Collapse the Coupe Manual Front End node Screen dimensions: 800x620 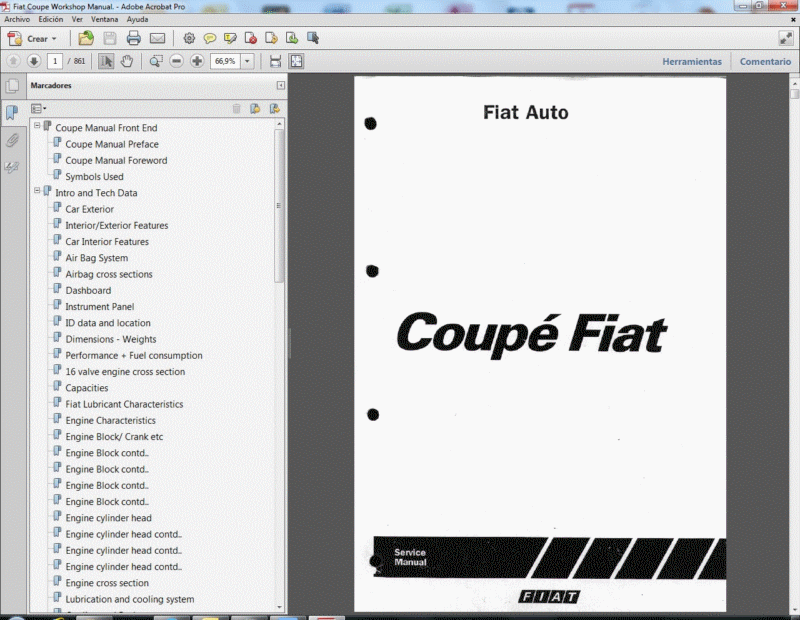point(37,126)
